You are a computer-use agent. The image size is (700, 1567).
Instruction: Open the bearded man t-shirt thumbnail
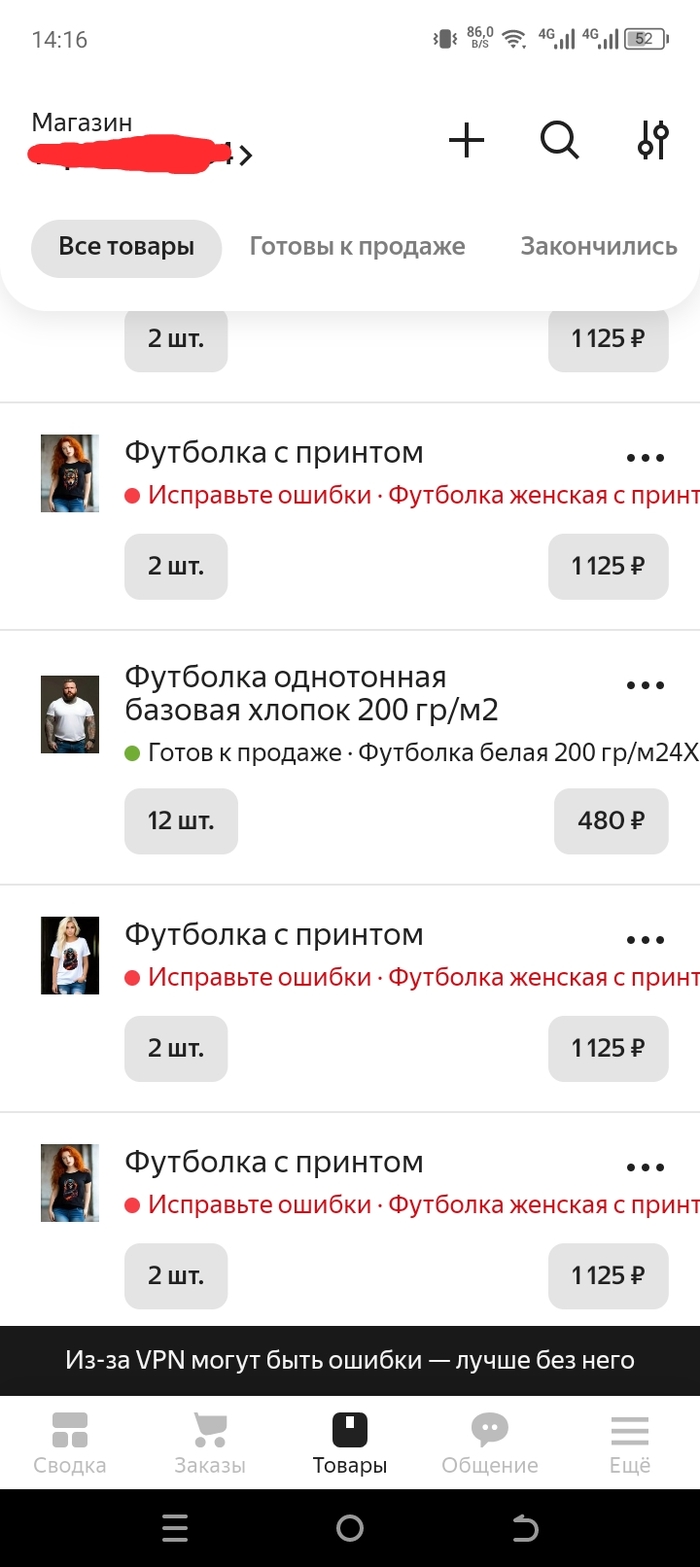70,714
